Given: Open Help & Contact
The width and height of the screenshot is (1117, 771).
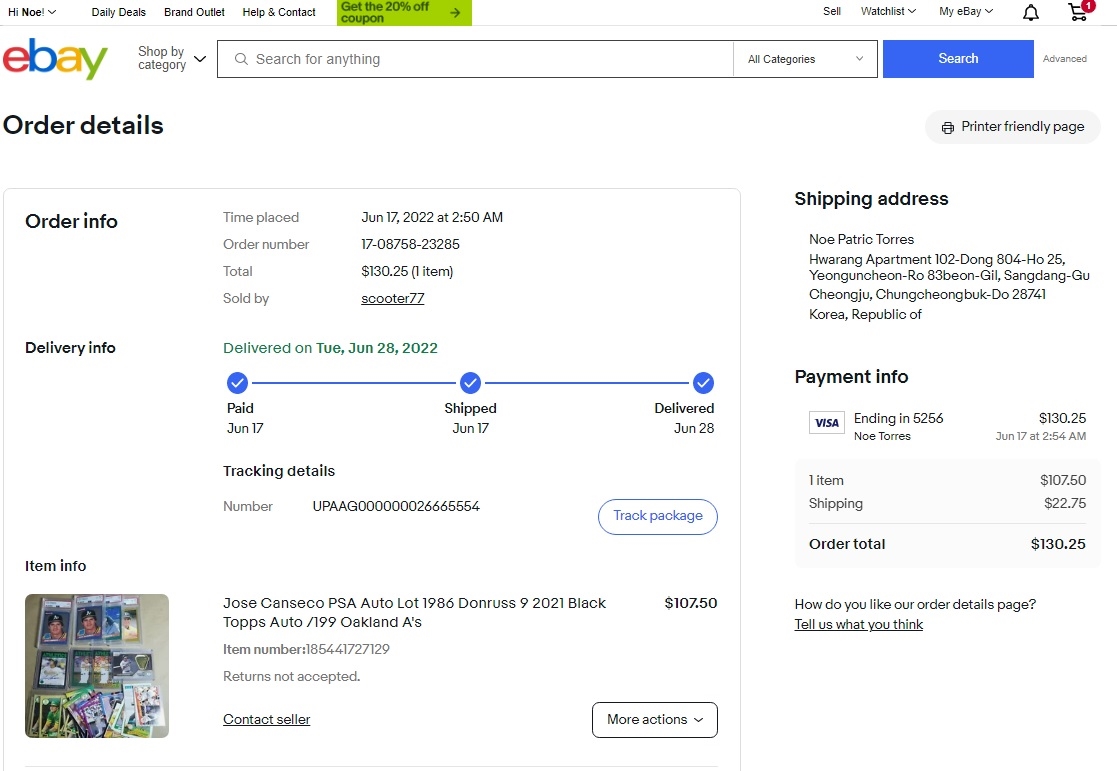Looking at the screenshot, I should (279, 12).
